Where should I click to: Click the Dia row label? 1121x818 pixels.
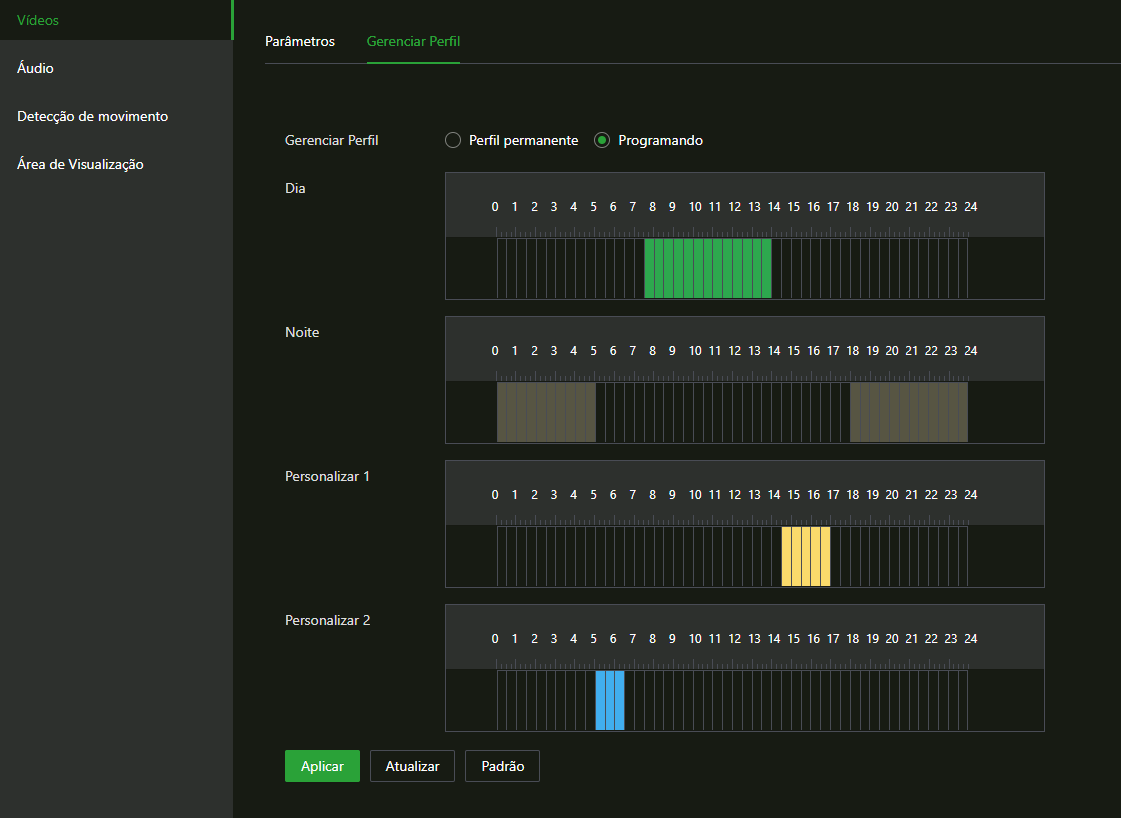[295, 188]
